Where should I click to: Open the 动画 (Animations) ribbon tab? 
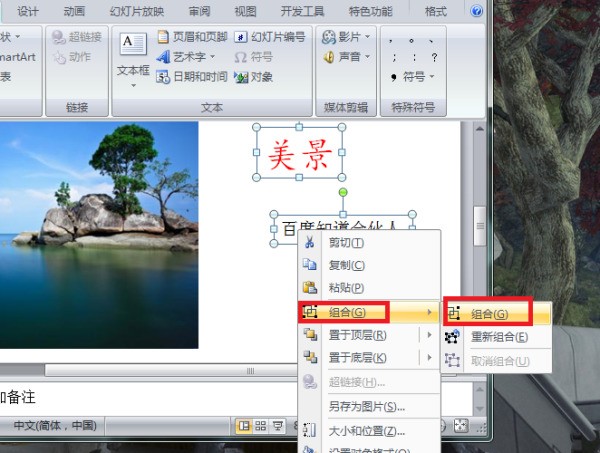coord(74,11)
